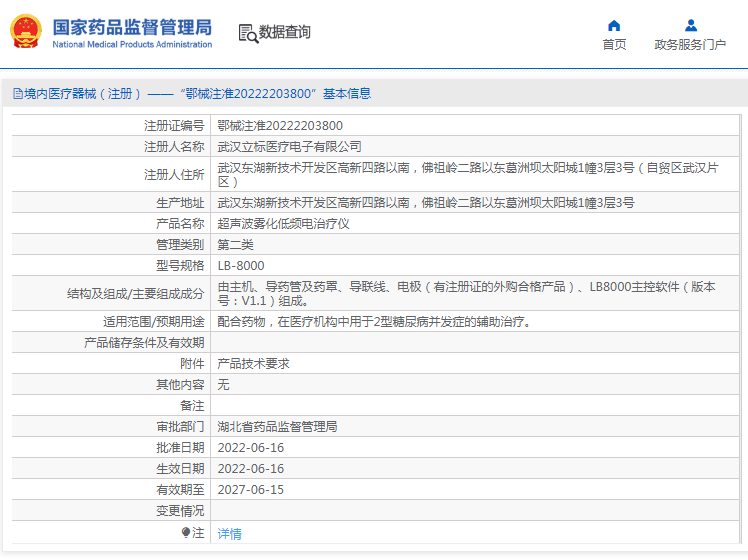
Task: Click the document icon before 境内医疗器械
Action: [18, 93]
